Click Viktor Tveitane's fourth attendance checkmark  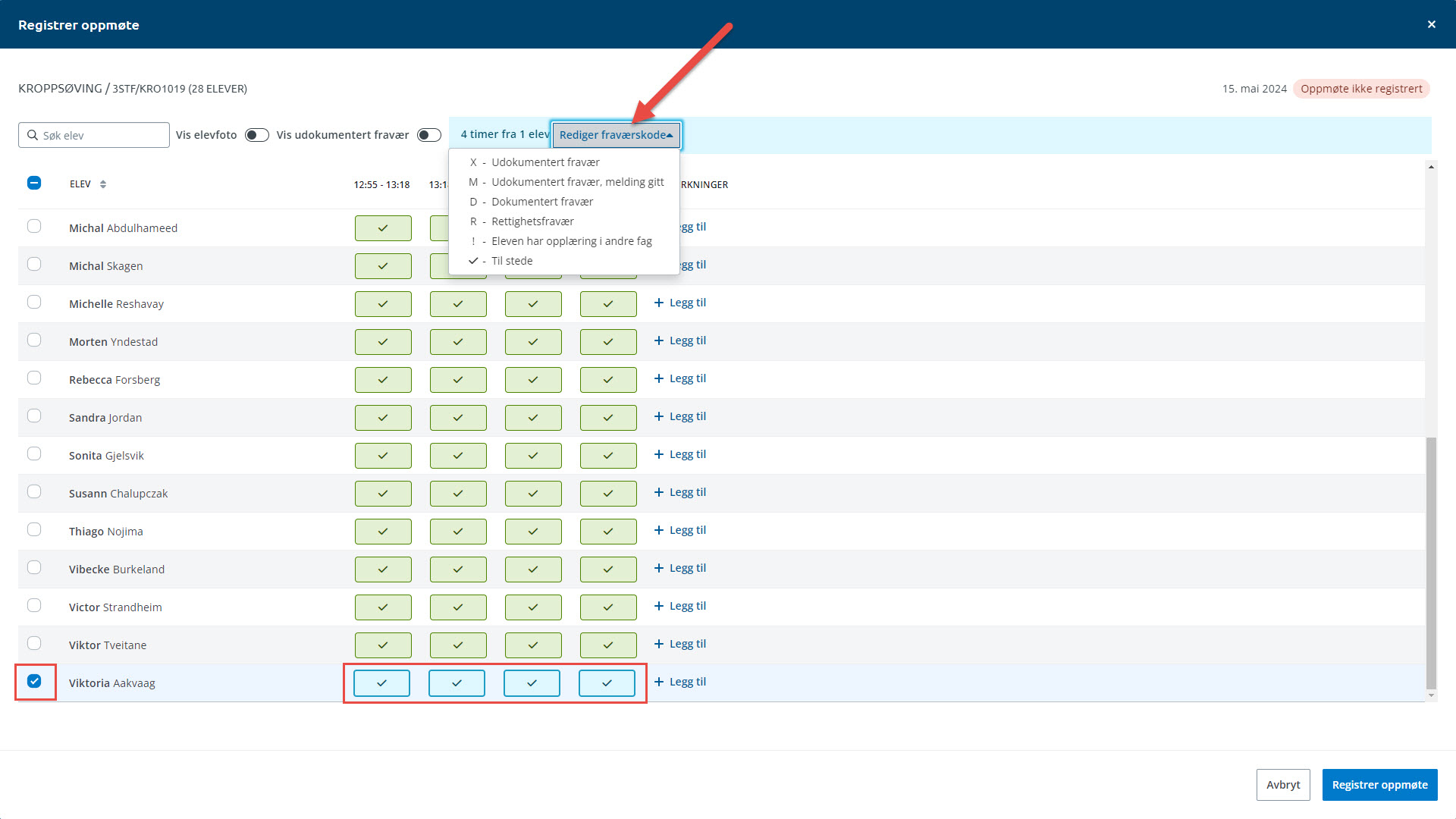point(608,645)
